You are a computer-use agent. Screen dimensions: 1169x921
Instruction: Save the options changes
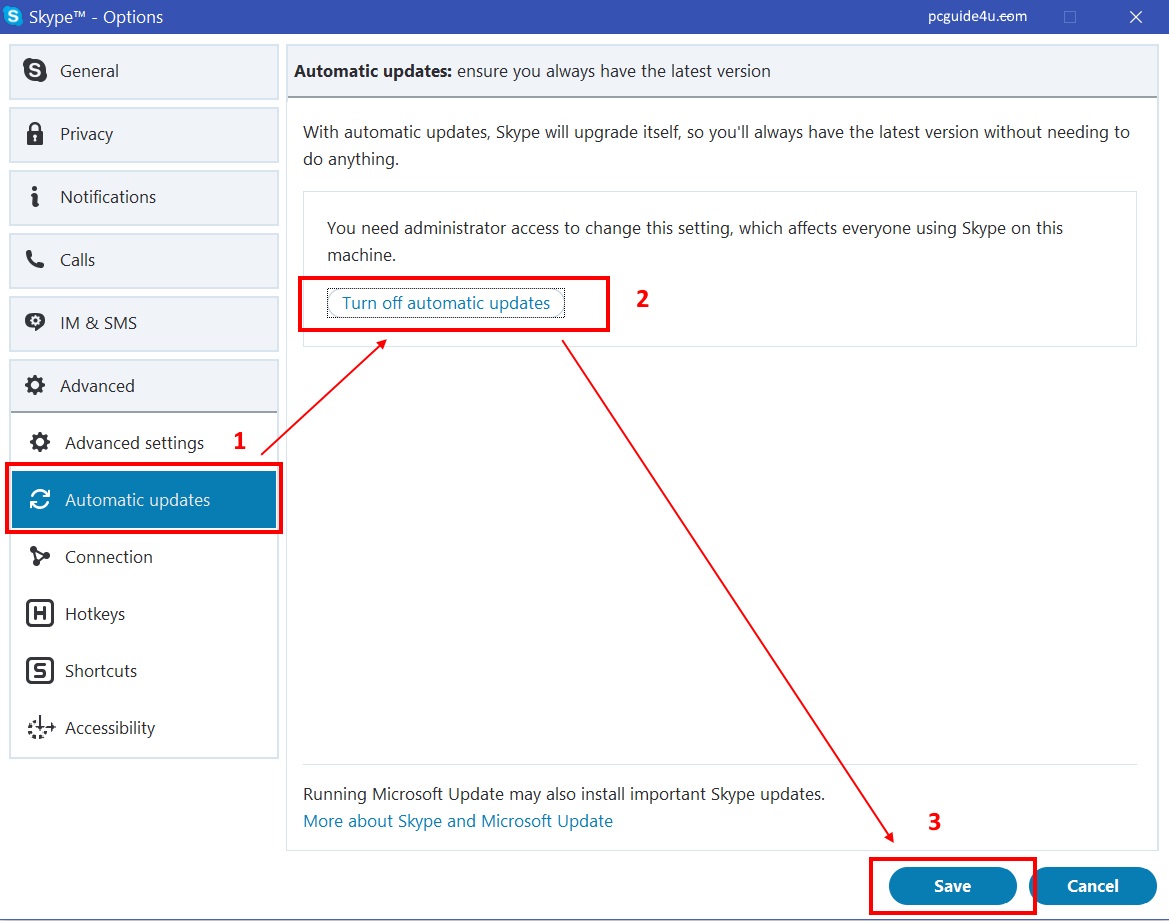(x=952, y=886)
